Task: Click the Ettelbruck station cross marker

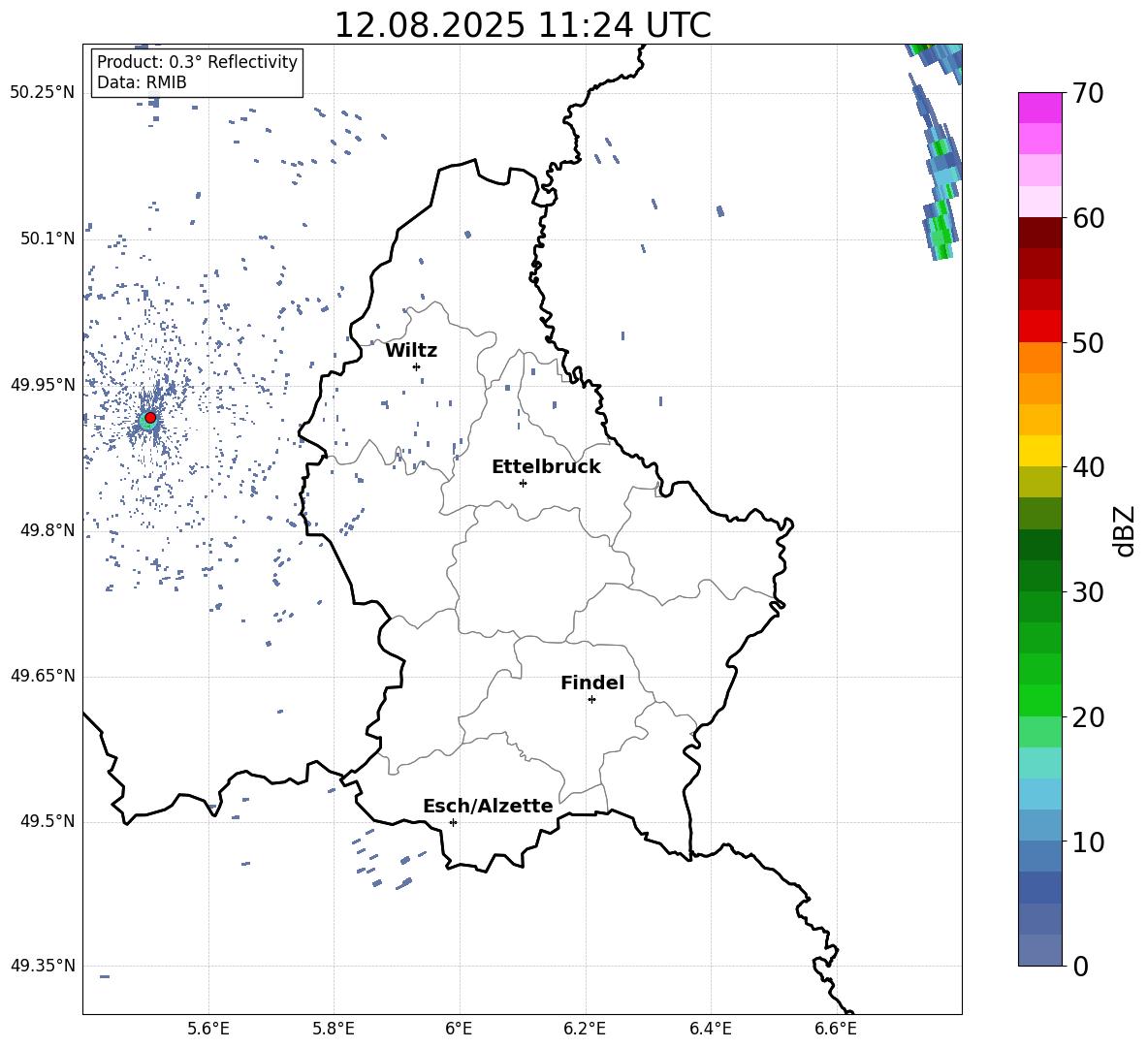Action: [x=523, y=483]
